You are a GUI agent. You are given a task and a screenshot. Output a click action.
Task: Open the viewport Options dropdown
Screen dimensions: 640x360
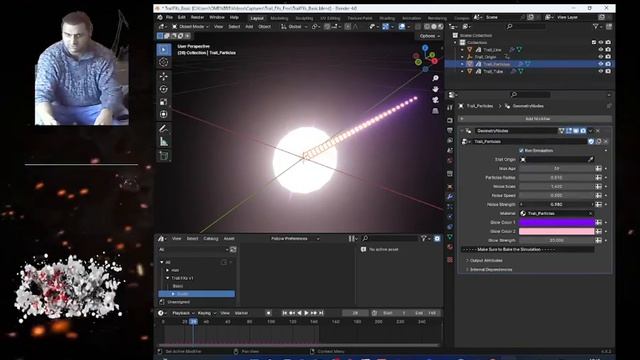coord(430,36)
